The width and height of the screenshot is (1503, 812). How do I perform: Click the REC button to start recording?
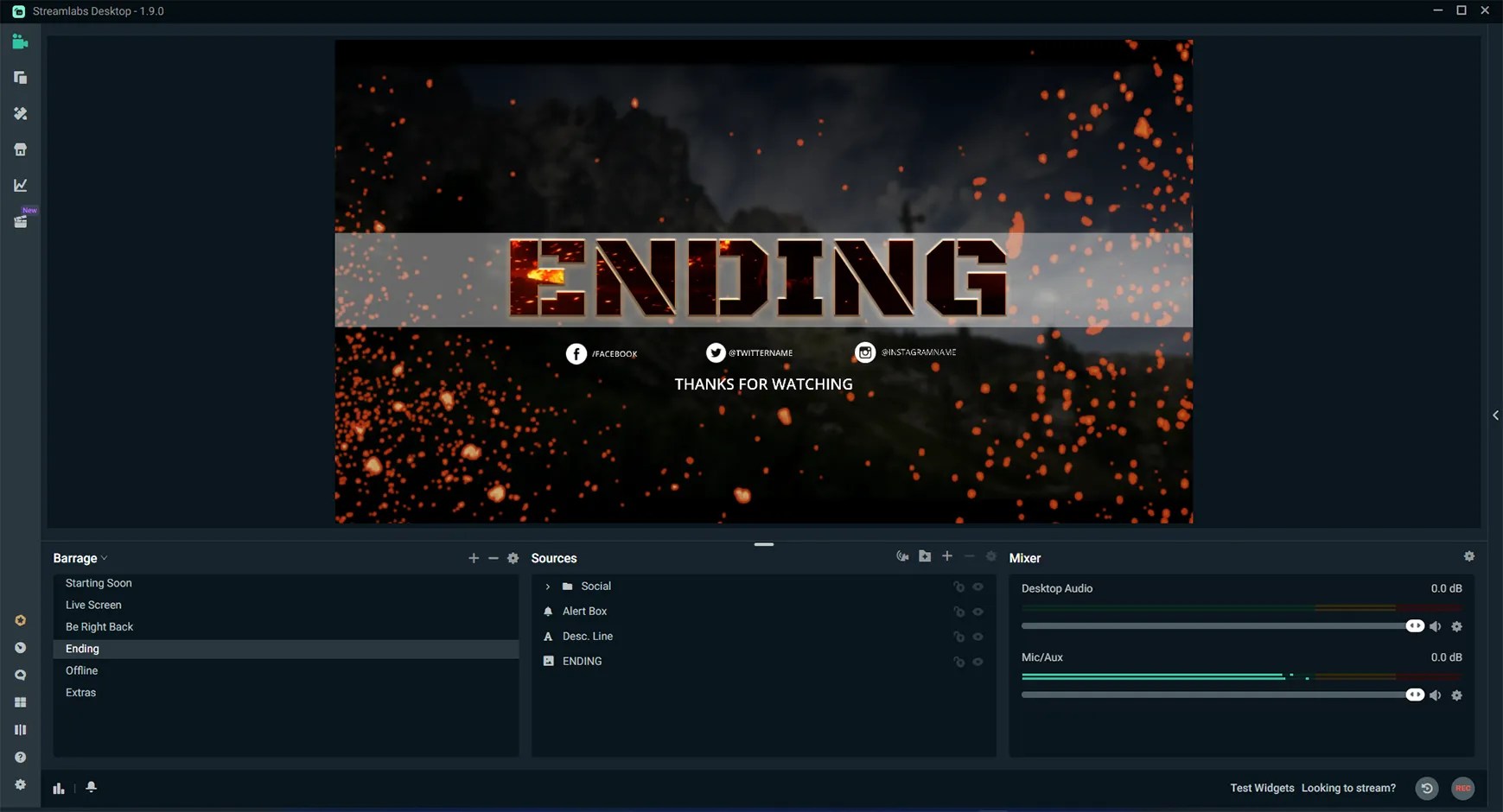coord(1462,788)
